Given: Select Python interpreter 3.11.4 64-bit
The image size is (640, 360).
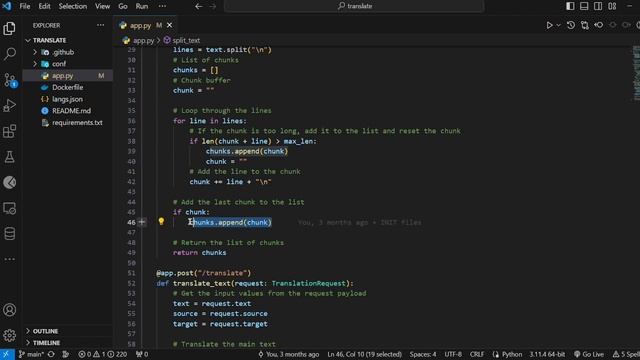Looking at the screenshot, I should tap(547, 354).
